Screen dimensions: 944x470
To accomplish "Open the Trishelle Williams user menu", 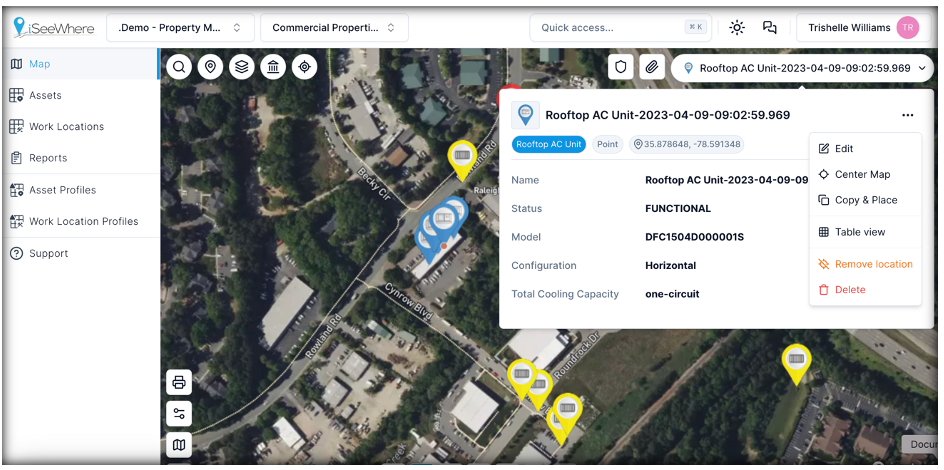I will click(863, 28).
